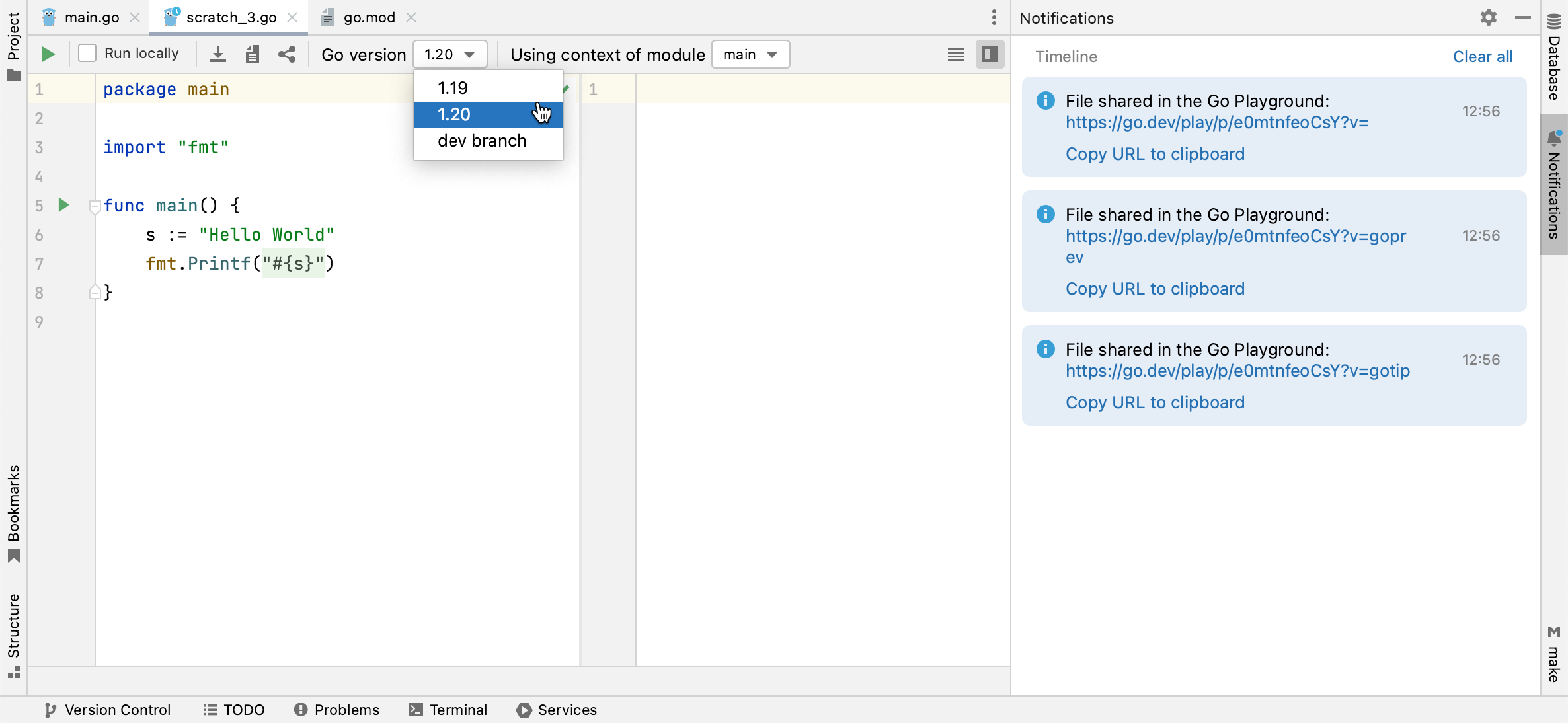Select 1.19 from version list
Screen dimensions: 1568x723
pyautogui.click(x=453, y=88)
